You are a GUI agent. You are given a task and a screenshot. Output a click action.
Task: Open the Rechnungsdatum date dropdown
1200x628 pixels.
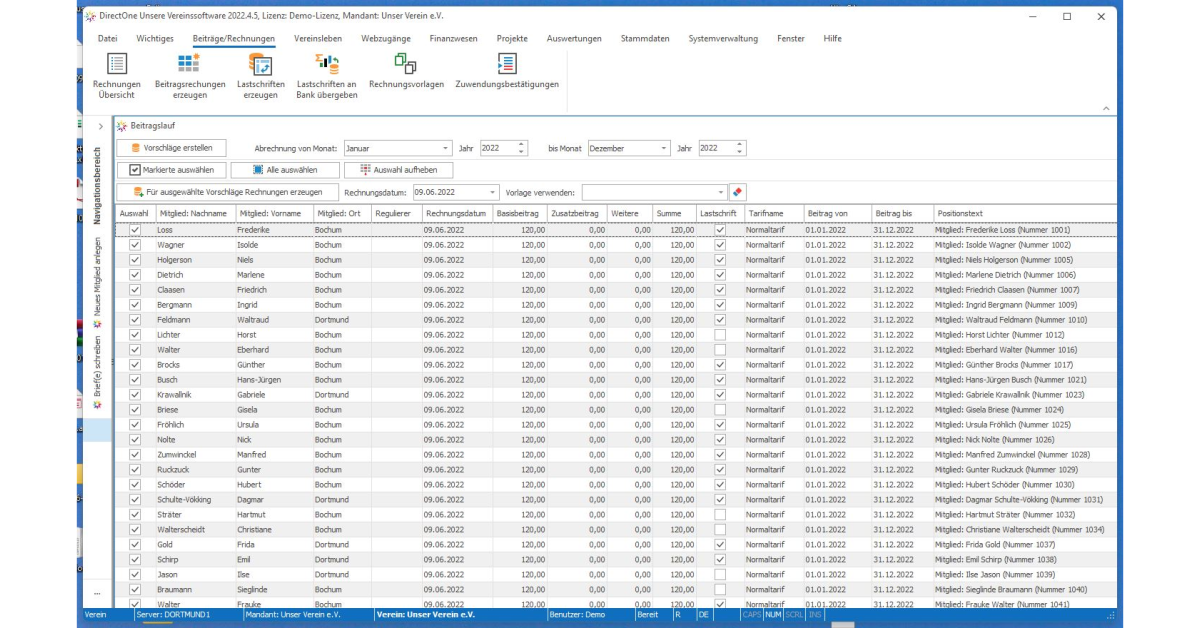tap(492, 192)
